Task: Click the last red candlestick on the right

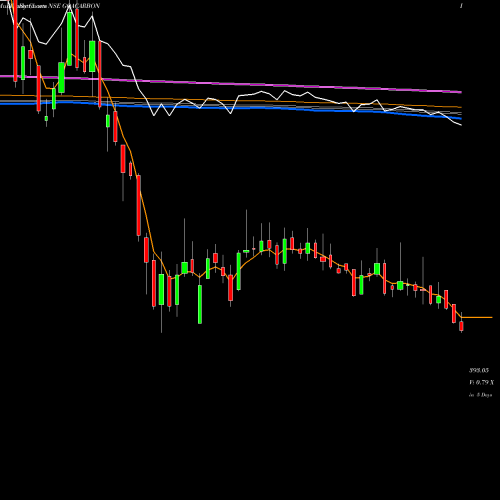Action: pyautogui.click(x=461, y=326)
